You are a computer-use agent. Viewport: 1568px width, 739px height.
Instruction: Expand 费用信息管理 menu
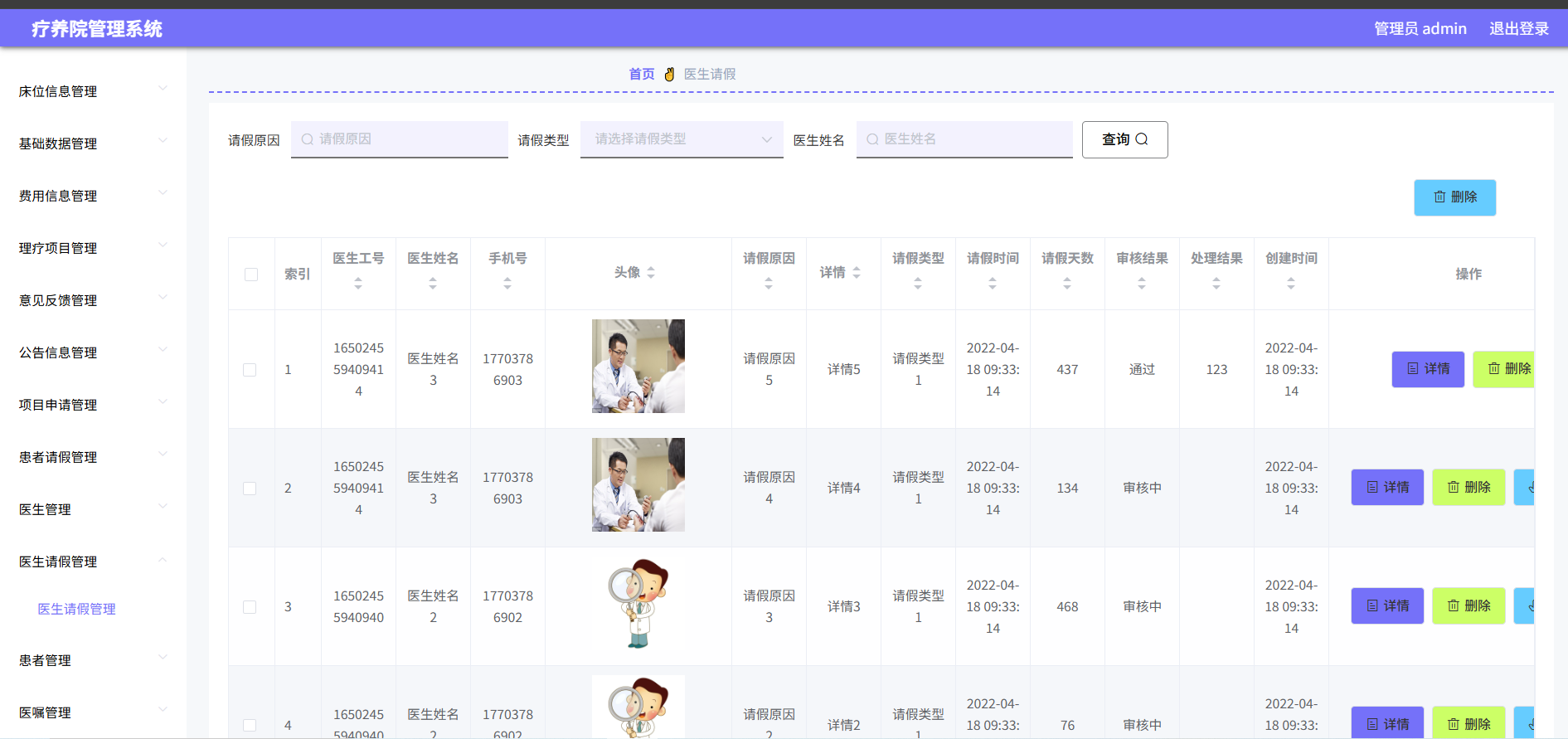(x=93, y=196)
